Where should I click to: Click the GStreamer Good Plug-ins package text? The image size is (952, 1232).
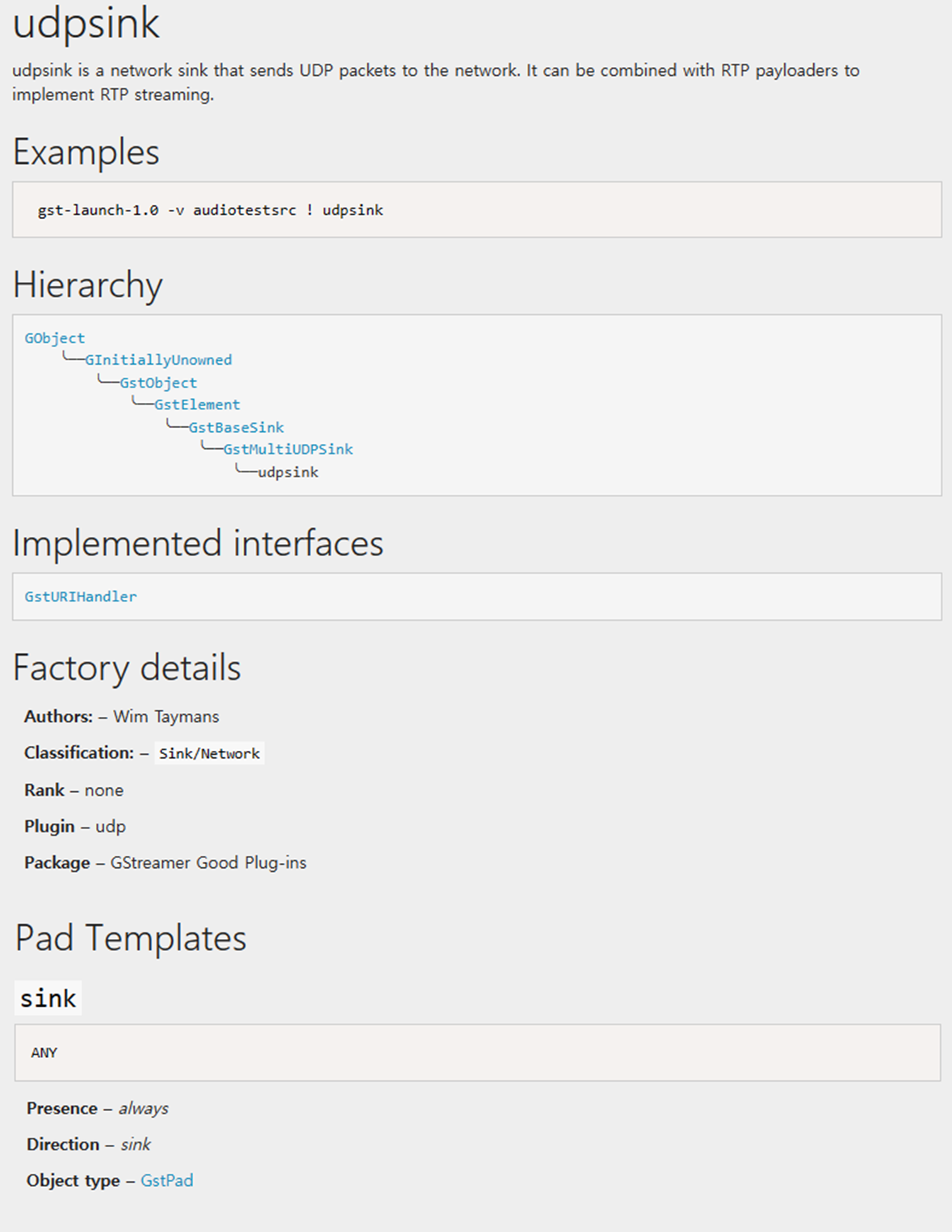coord(208,863)
